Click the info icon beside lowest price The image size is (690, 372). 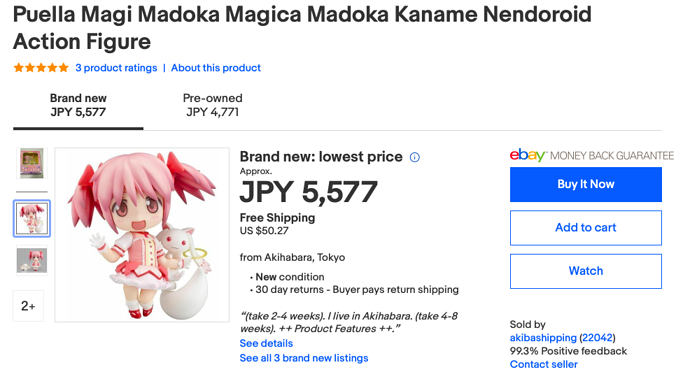(415, 157)
